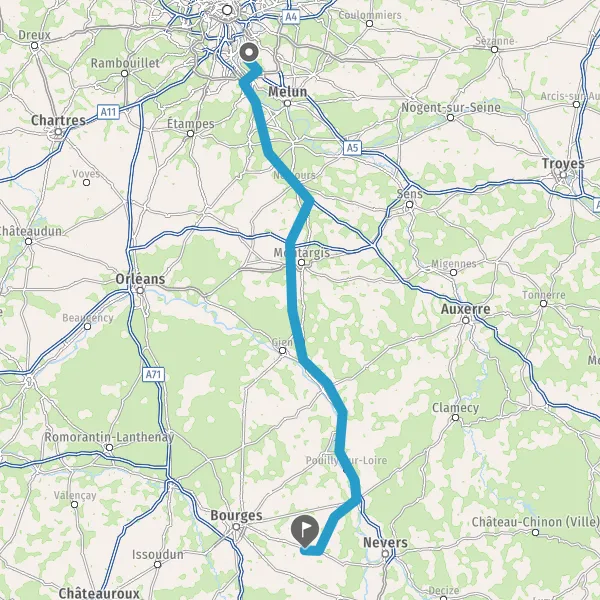600x600 pixels.
Task: Click the Orléans city dot
Action: coord(140,290)
